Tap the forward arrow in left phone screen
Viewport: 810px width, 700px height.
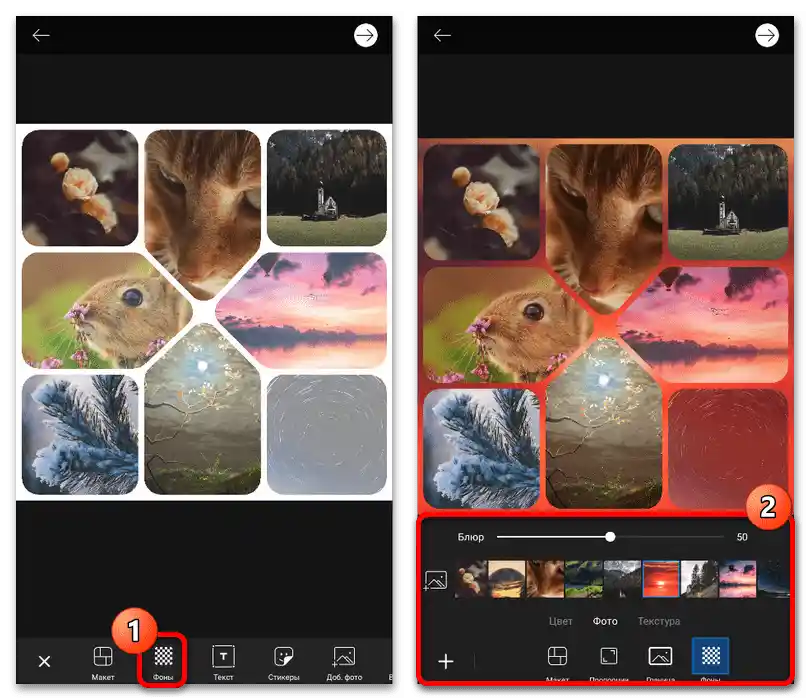pos(365,35)
